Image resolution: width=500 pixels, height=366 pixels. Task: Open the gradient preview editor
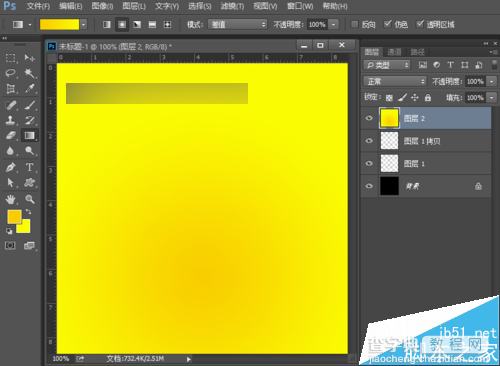(59, 24)
